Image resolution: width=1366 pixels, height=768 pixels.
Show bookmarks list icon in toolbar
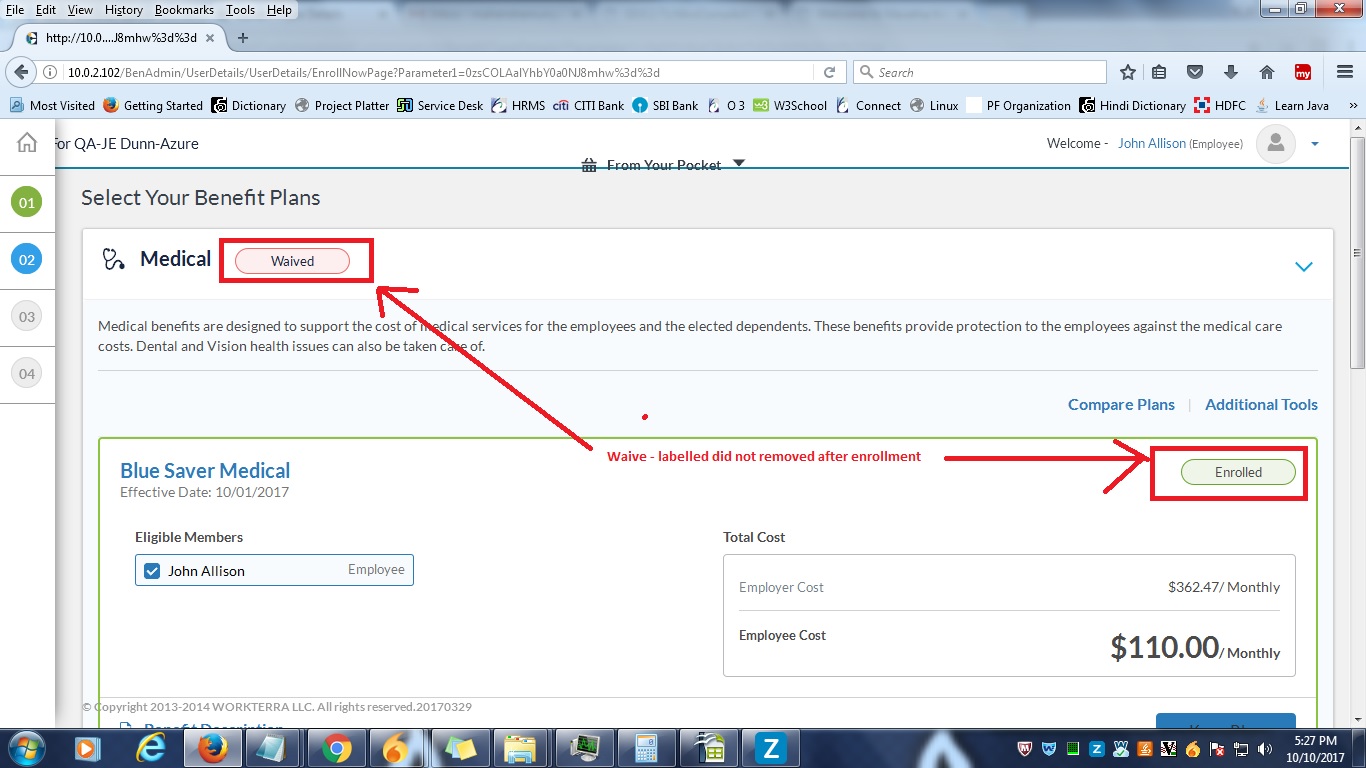click(x=1159, y=72)
